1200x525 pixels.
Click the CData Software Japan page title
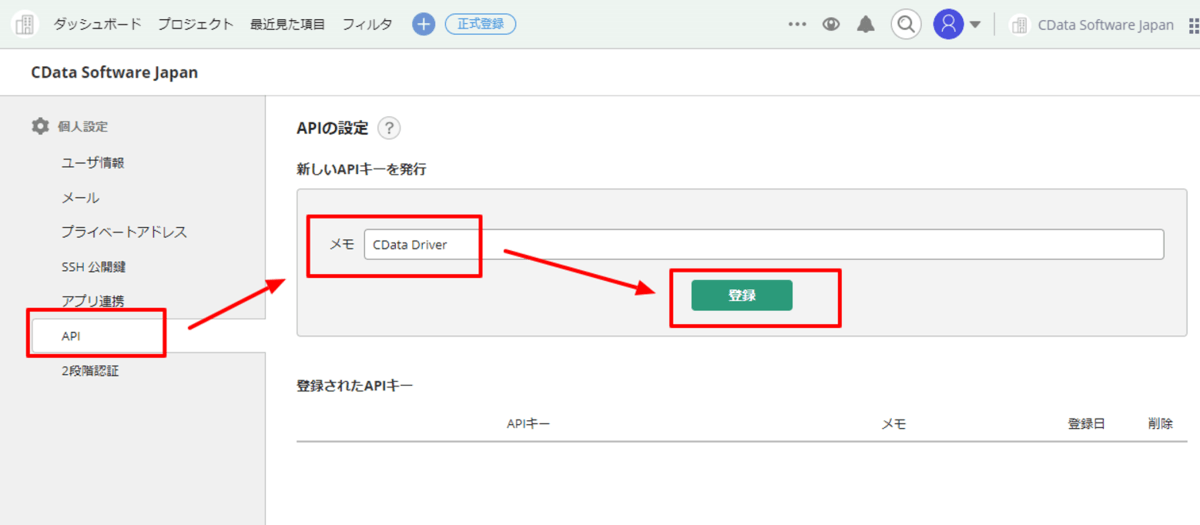[x=115, y=72]
